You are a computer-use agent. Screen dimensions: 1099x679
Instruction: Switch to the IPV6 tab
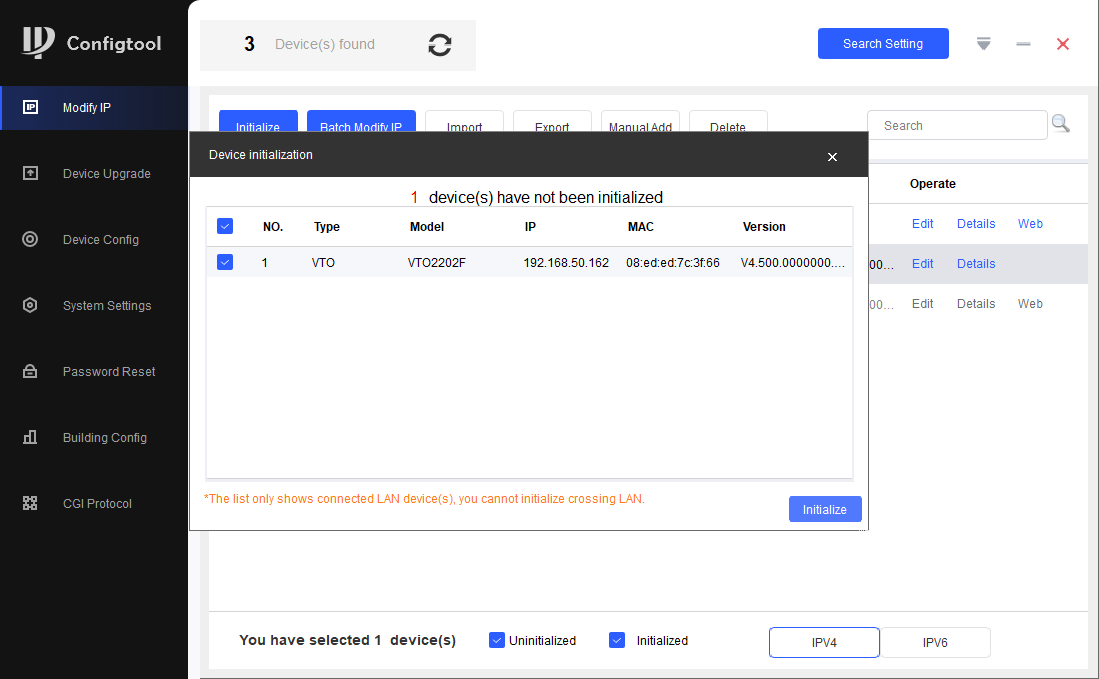click(x=935, y=643)
